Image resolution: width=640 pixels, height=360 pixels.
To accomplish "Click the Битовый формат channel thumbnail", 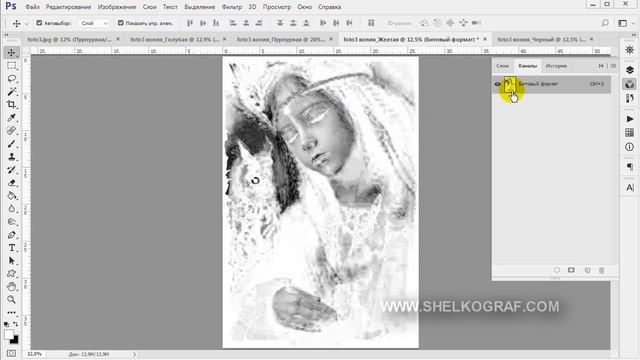I will click(x=509, y=84).
